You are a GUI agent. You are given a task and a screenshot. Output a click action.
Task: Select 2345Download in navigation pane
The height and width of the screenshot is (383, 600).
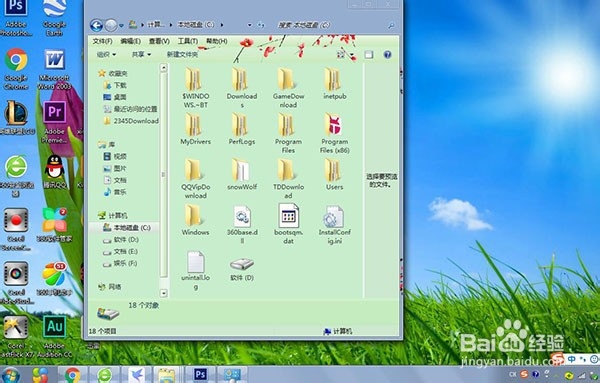[x=131, y=121]
